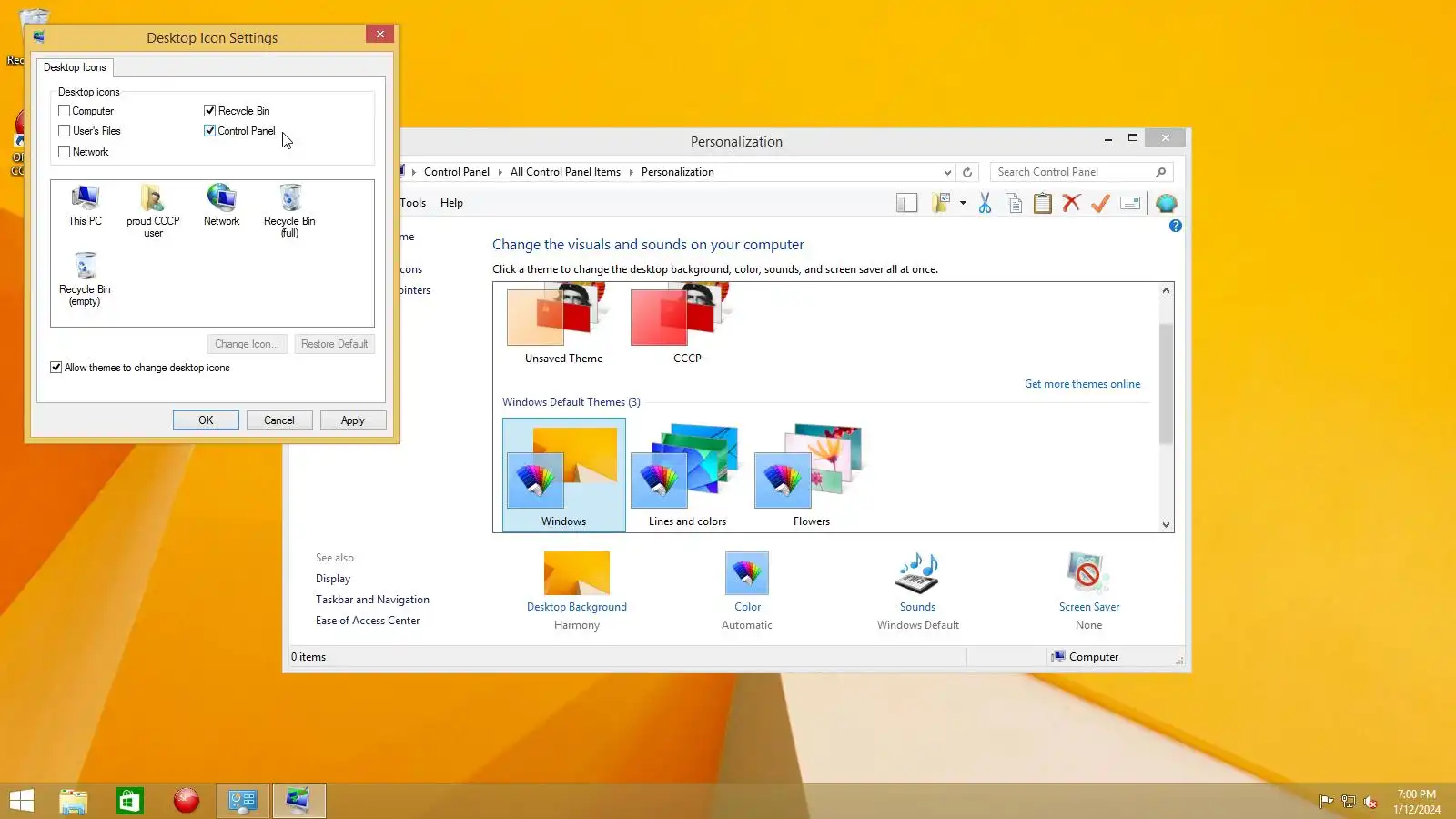Select the Desktop Icons tab
Image resolution: width=1456 pixels, height=819 pixels.
[75, 67]
